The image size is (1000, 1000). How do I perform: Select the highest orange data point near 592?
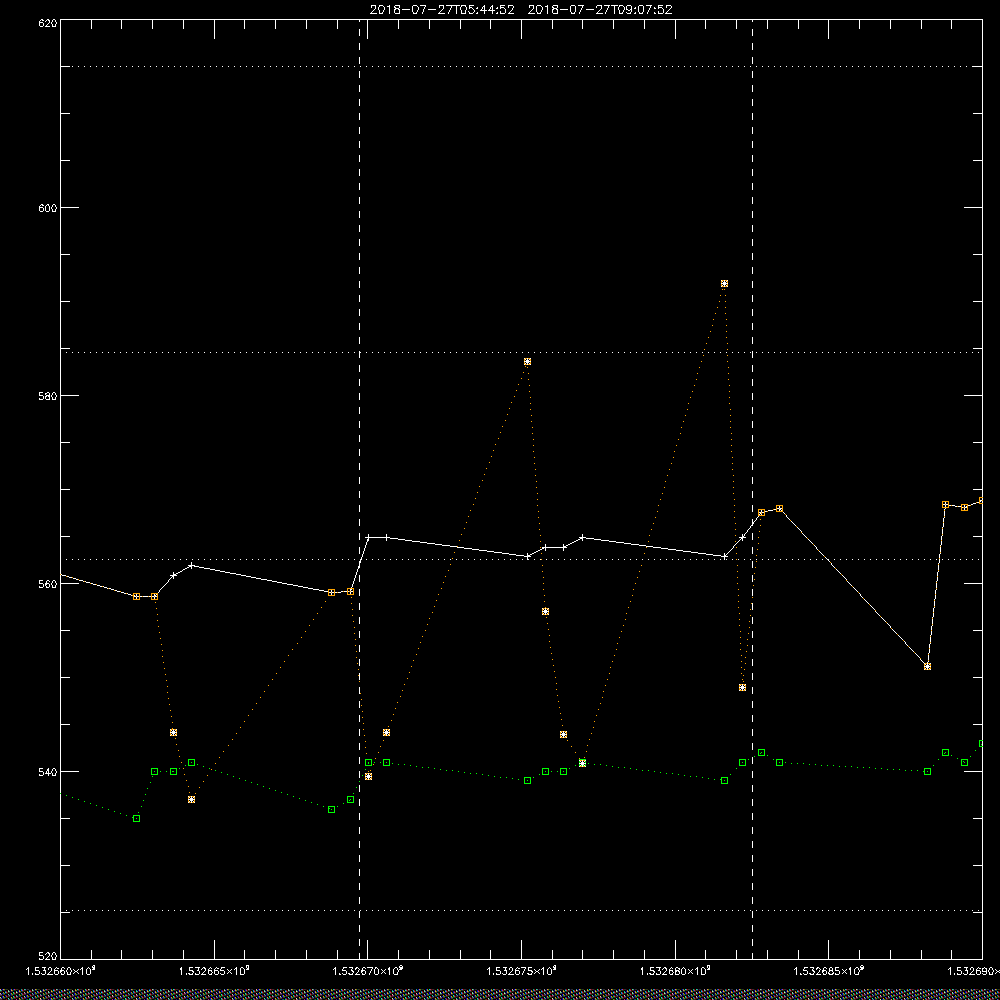[x=724, y=284]
